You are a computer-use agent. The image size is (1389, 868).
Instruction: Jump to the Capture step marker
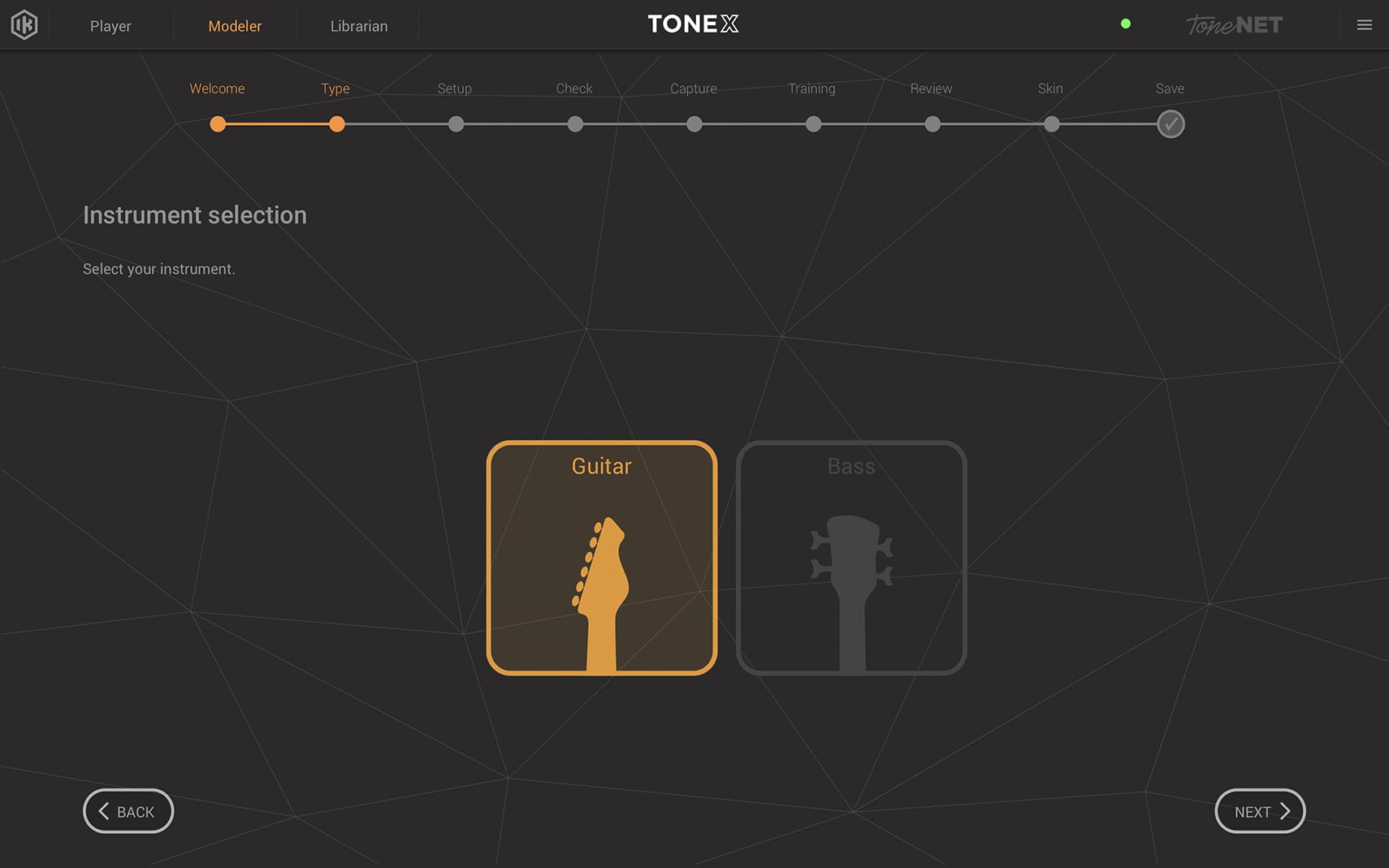pyautogui.click(x=694, y=123)
